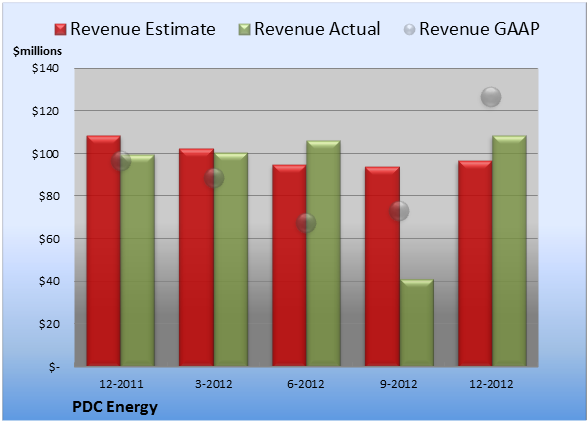Click the '$140' y-axis label
Screen dimensions: 588x422
click(x=45, y=68)
